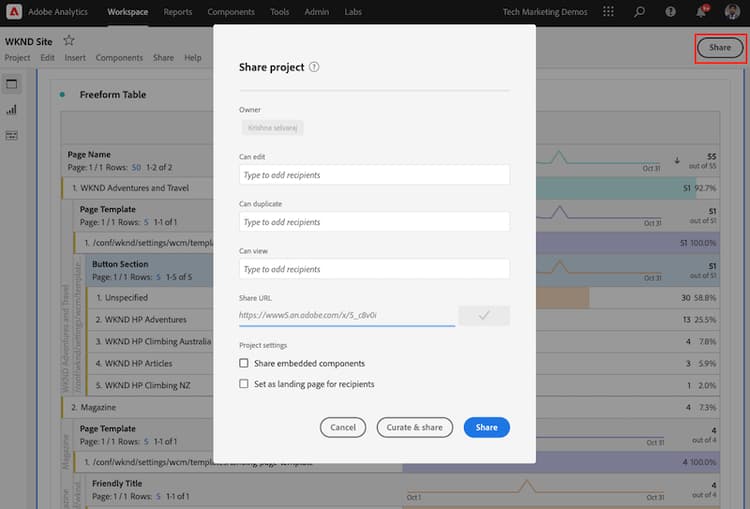750x509 pixels.
Task: Click the help icon beside Share project title
Action: pyautogui.click(x=314, y=67)
